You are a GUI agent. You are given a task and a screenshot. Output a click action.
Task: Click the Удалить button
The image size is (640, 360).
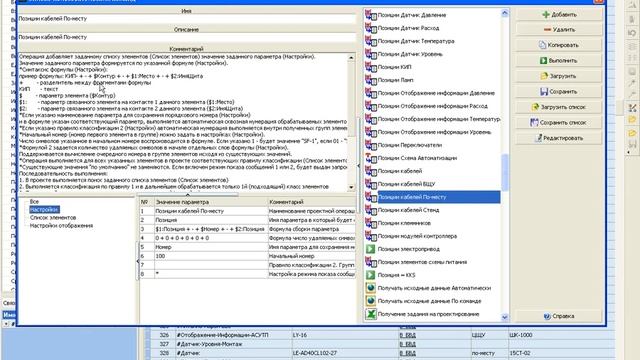(x=559, y=30)
